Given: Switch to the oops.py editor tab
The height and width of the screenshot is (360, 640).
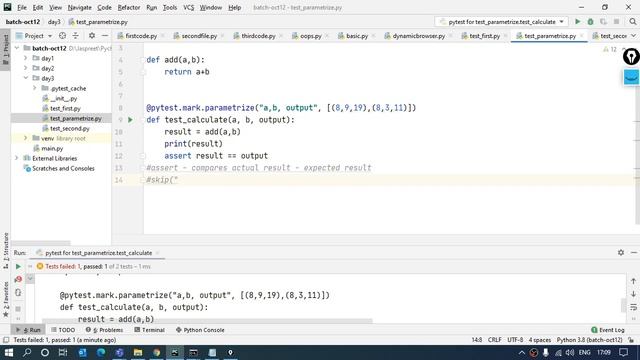Looking at the screenshot, I should click(x=310, y=36).
